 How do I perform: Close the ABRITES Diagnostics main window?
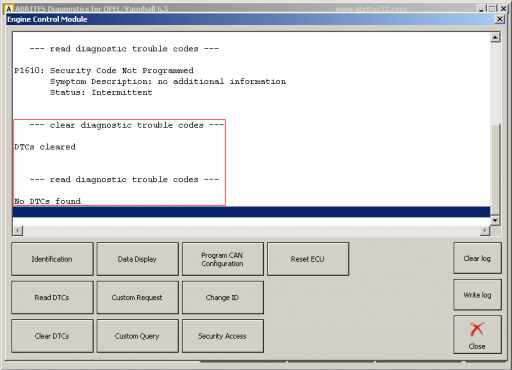[503, 9]
